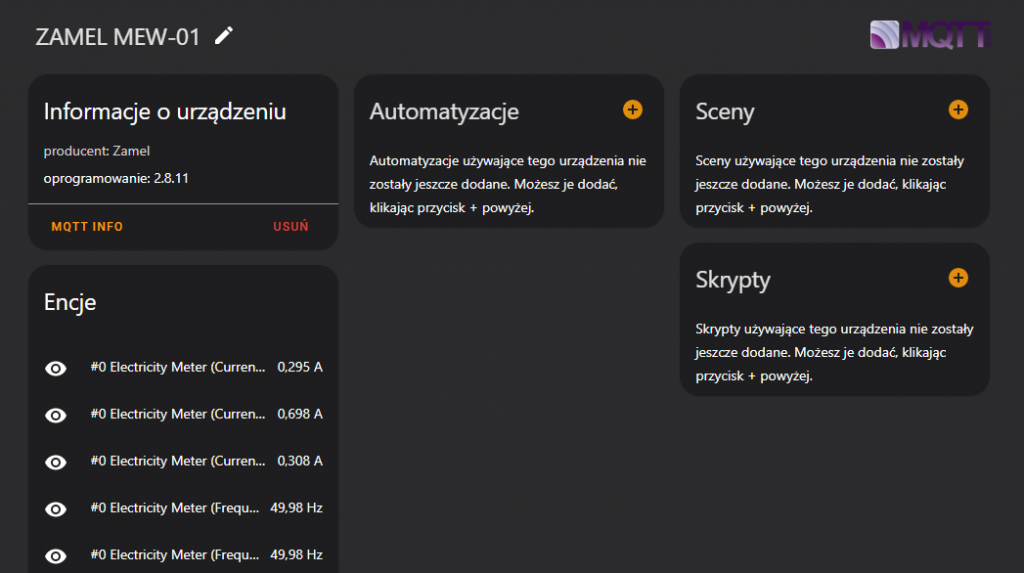Add a new scene using the Sceny plus icon

(x=958, y=110)
